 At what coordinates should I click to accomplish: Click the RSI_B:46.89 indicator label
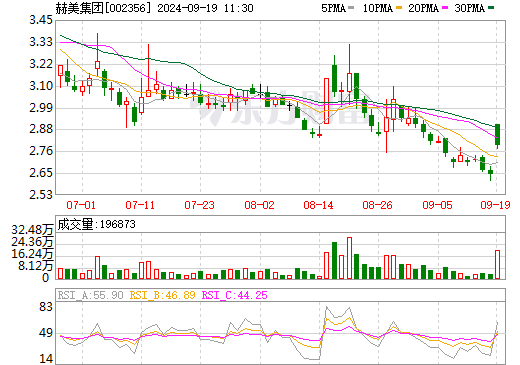162,295
